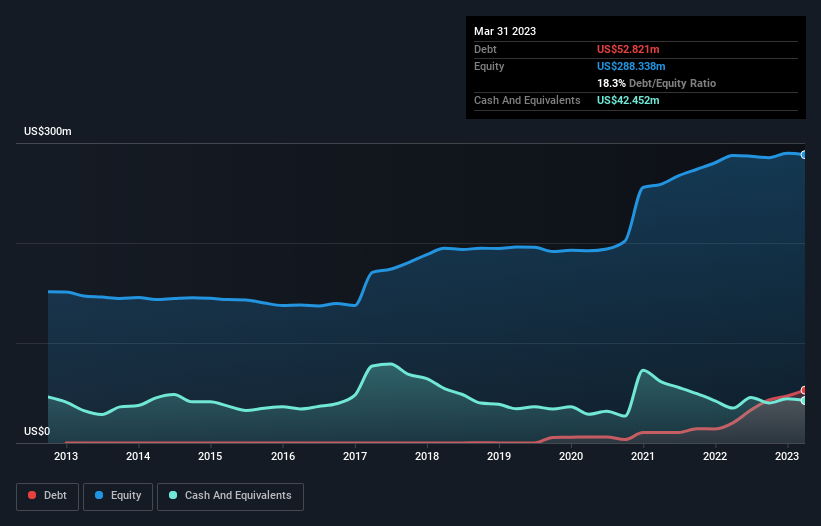This screenshot has height=526, width=821.
Task: Click the 18.3% Debt/Equity Ratio text
Action: click(657, 83)
